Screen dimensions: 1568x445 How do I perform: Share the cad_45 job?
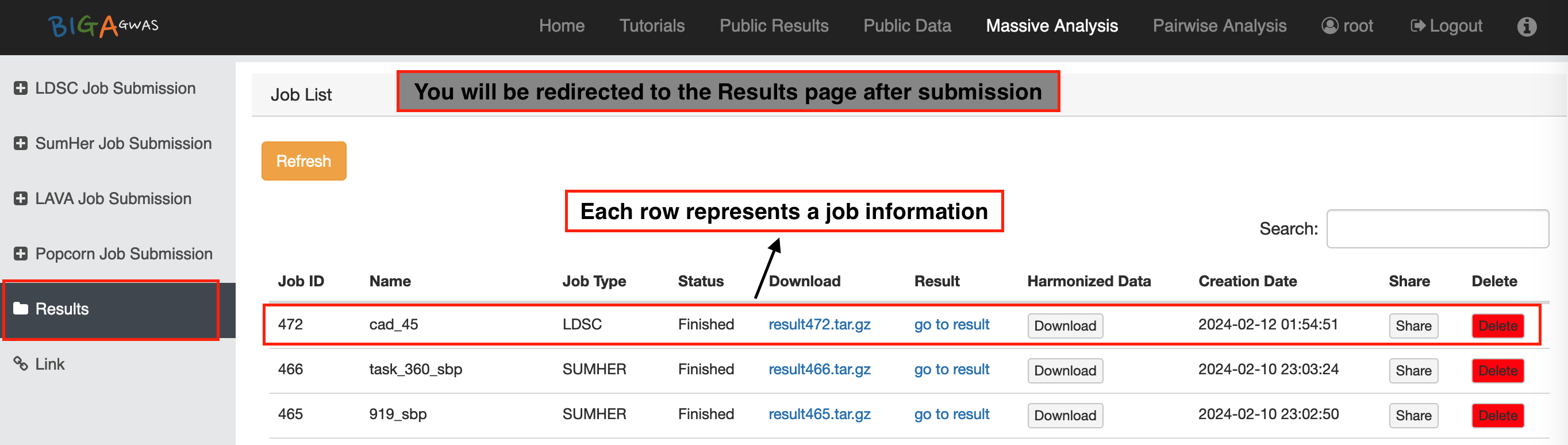point(1413,325)
